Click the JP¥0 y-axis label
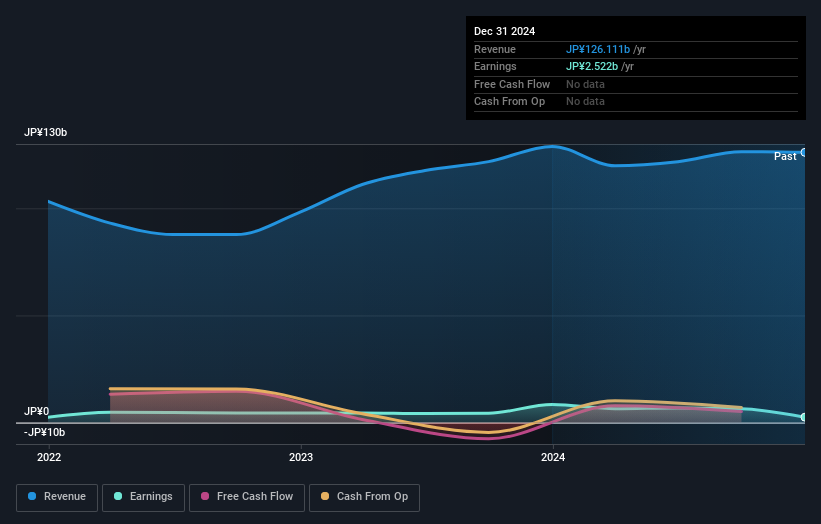This screenshot has width=821, height=524. pos(36,411)
